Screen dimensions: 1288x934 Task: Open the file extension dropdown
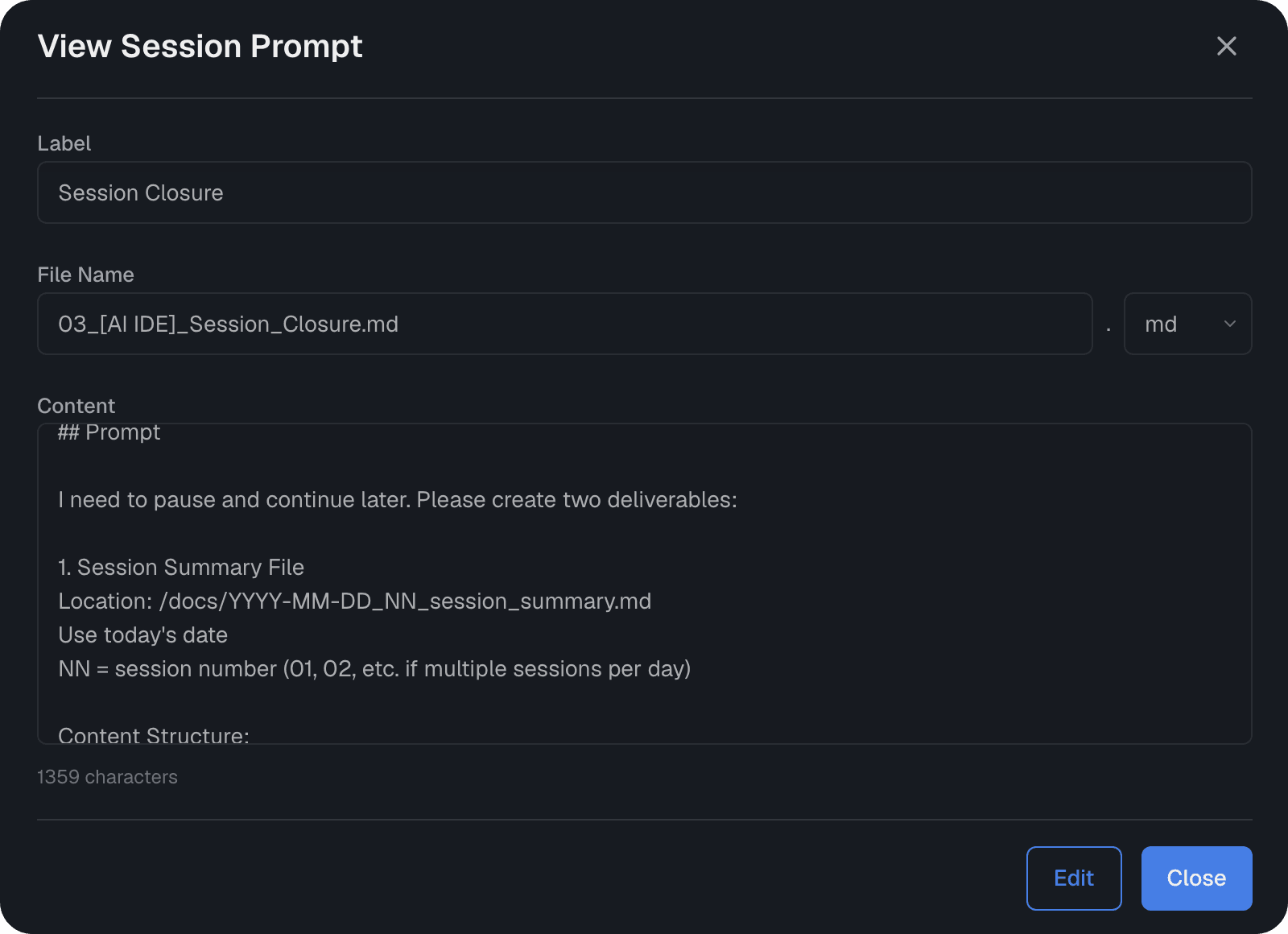pos(1188,324)
